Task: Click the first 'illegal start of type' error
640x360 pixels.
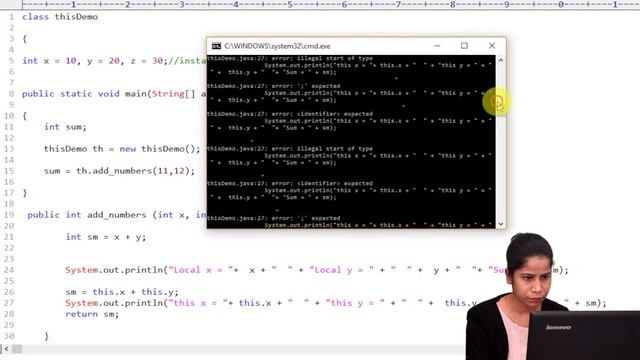Action: 290,58
